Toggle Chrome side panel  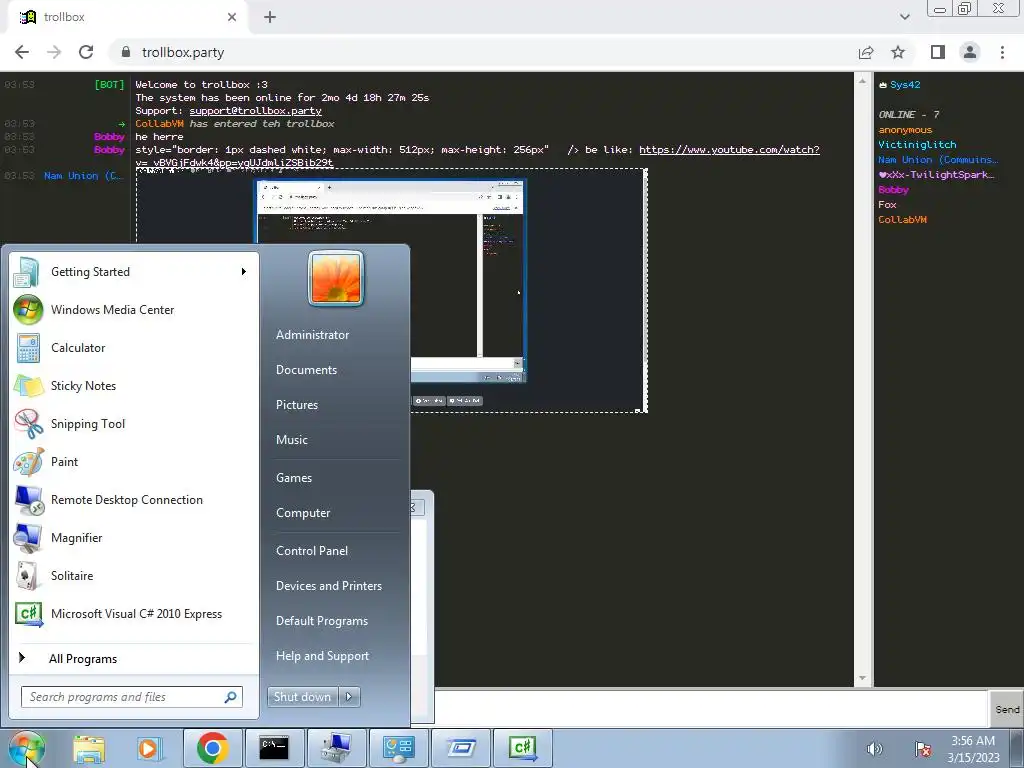tap(938, 52)
